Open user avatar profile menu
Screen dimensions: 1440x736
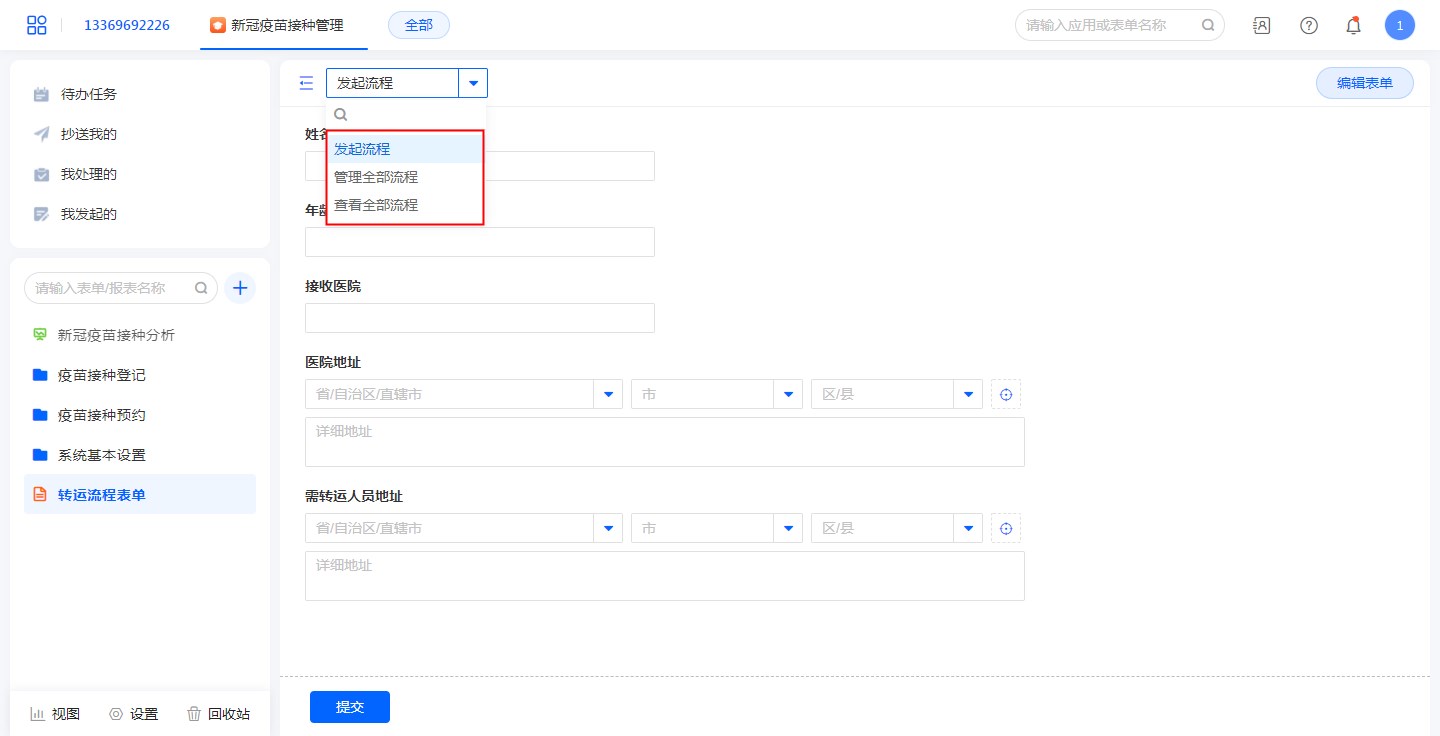[x=1399, y=25]
